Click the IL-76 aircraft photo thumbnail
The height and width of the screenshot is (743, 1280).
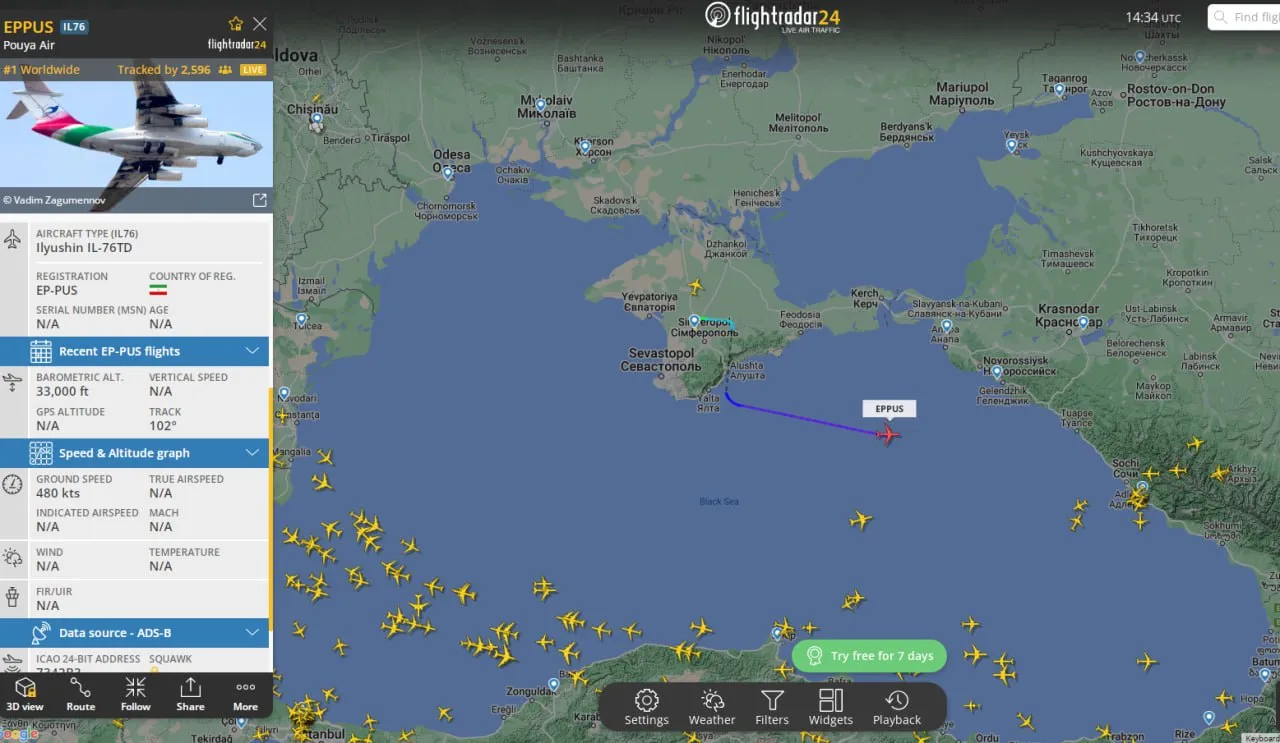click(136, 133)
